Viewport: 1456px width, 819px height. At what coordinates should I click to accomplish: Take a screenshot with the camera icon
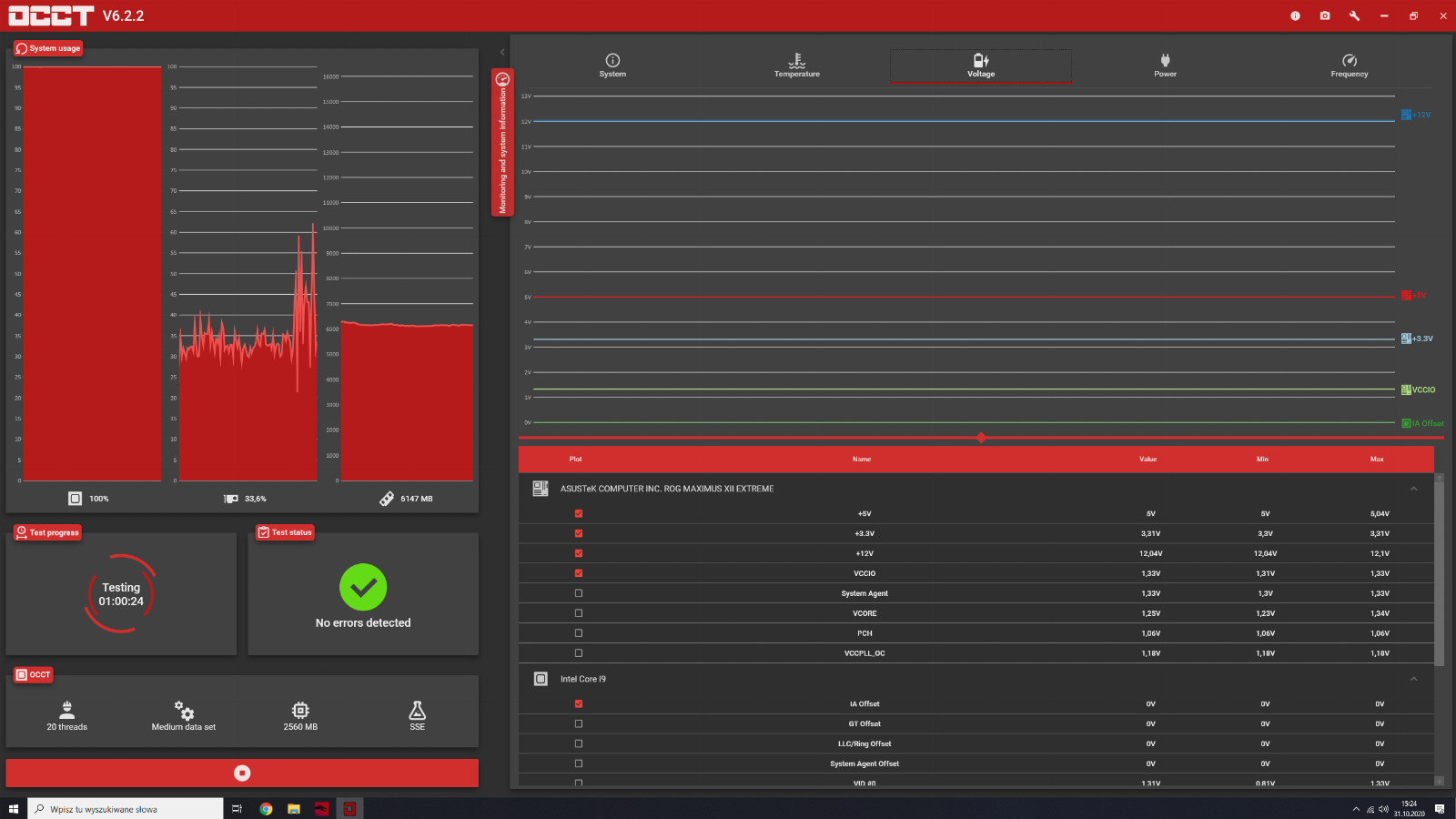pyautogui.click(x=1325, y=15)
